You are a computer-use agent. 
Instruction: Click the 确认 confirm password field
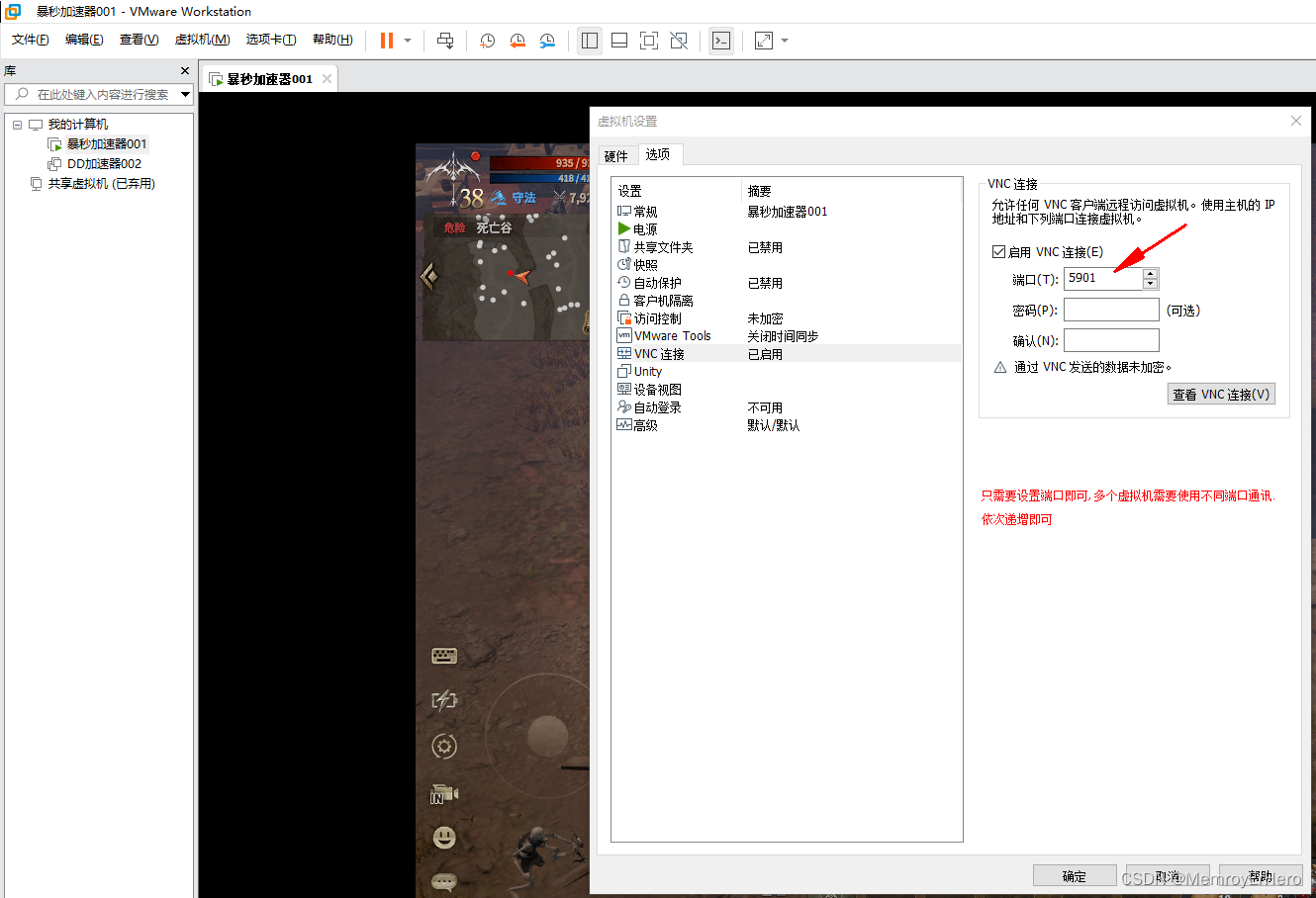click(x=1111, y=340)
